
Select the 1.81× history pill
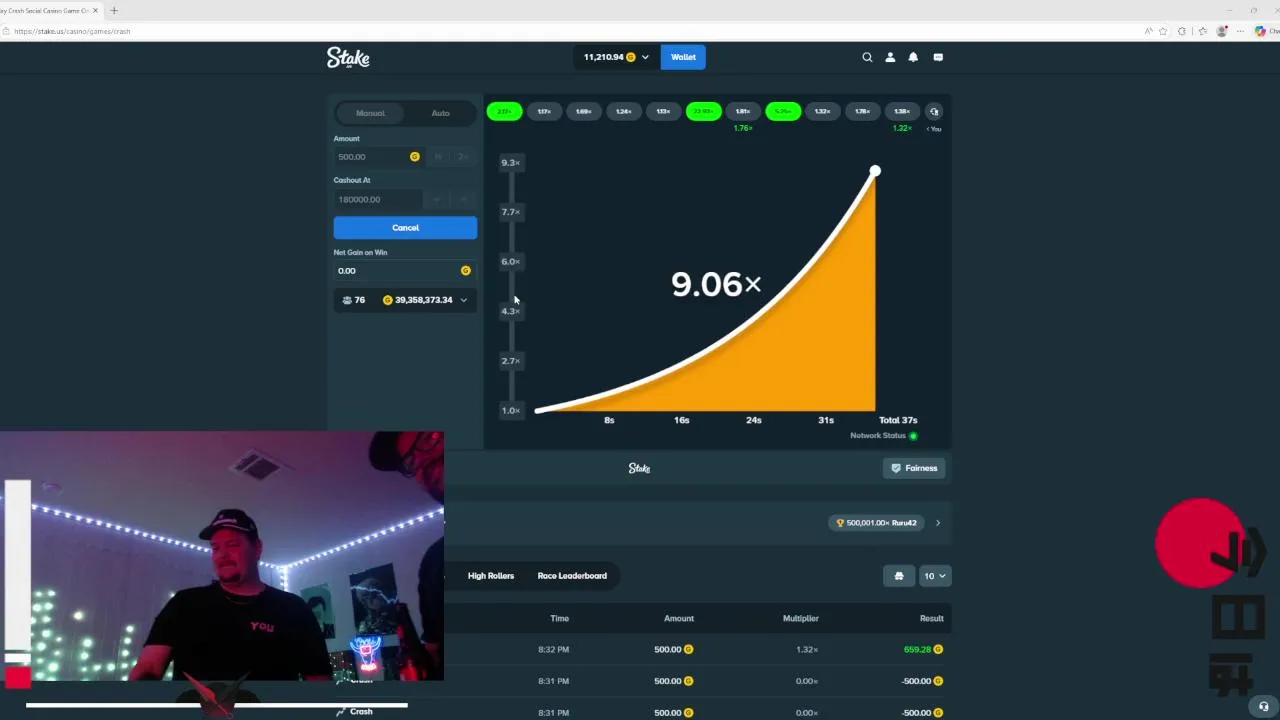(x=743, y=112)
